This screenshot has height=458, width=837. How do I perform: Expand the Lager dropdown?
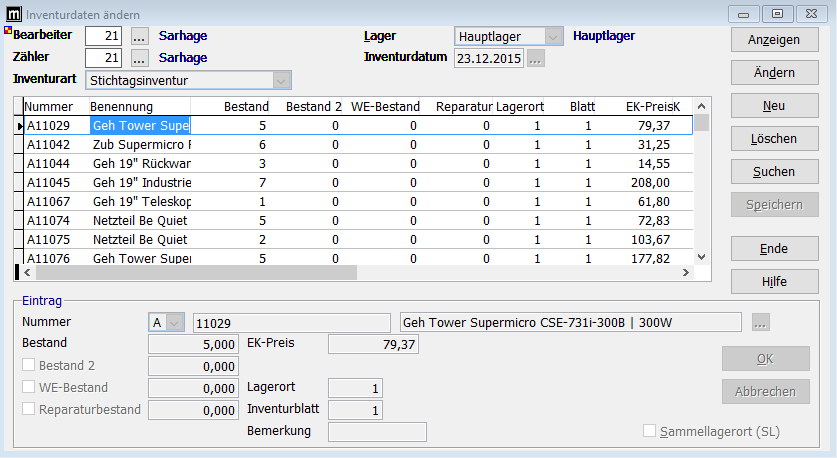click(x=553, y=36)
